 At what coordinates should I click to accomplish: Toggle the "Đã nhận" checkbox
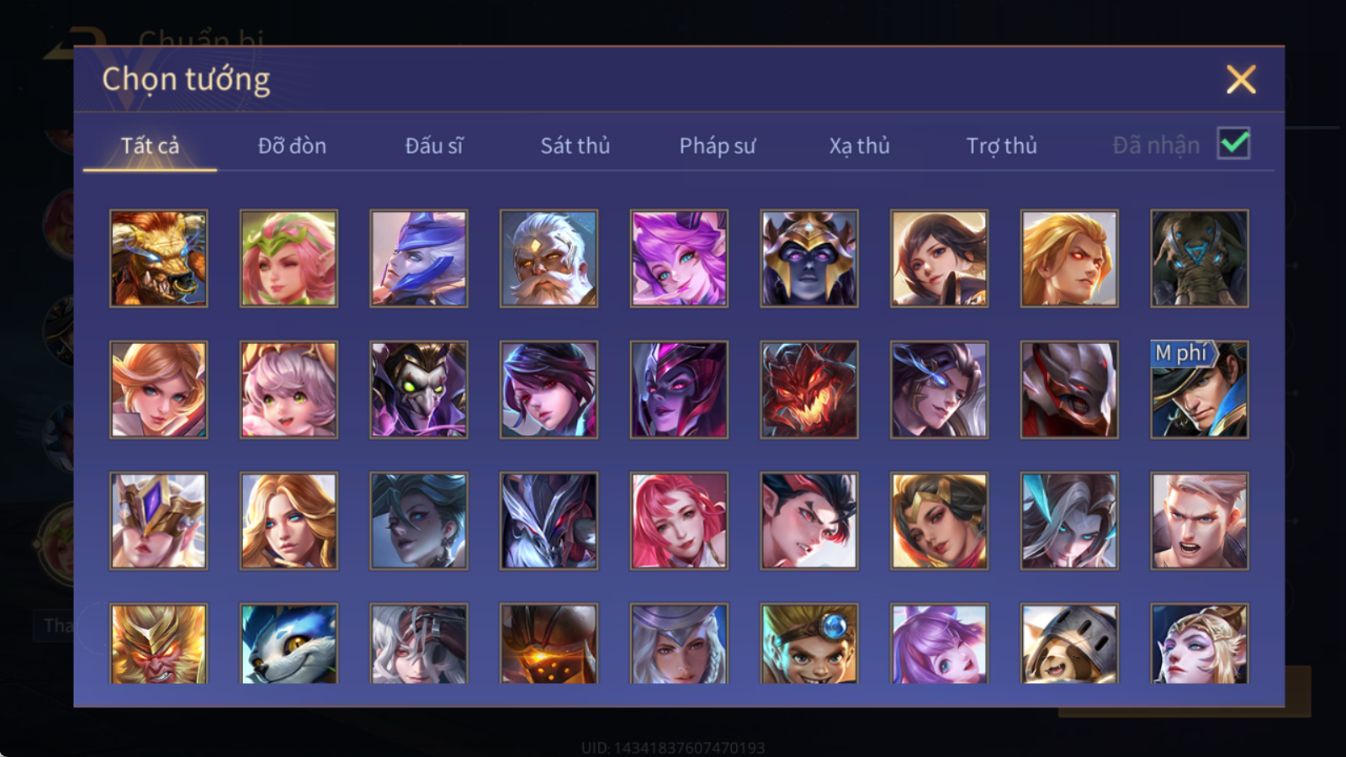tap(1234, 144)
